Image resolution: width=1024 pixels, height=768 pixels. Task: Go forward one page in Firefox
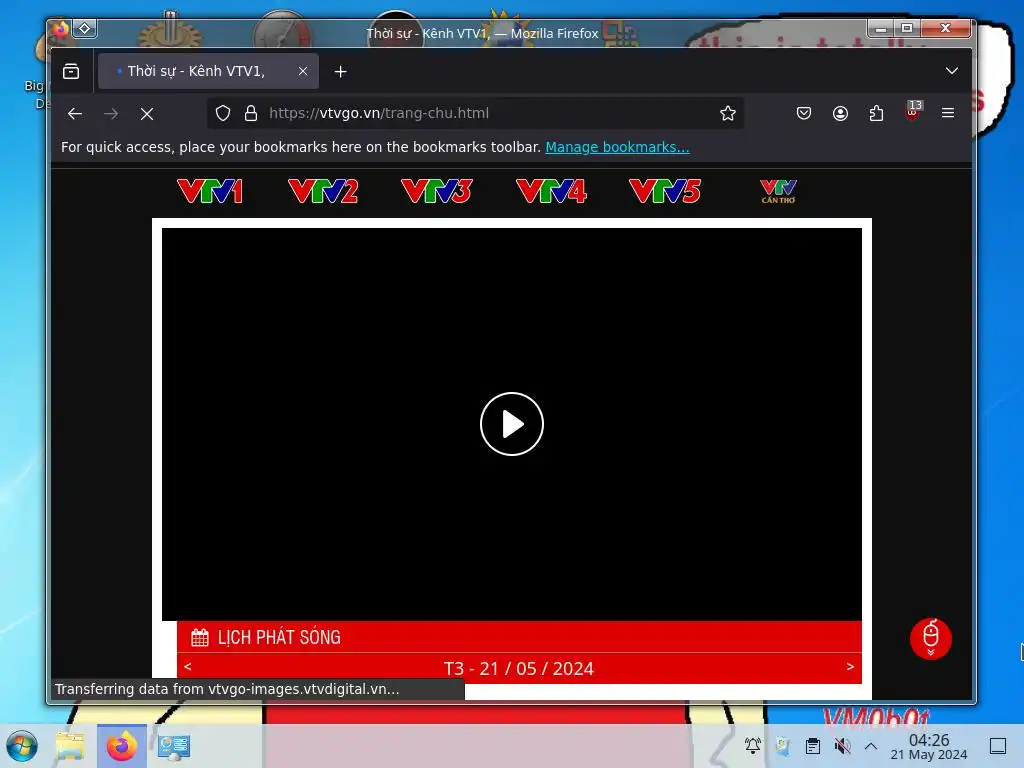pos(111,114)
